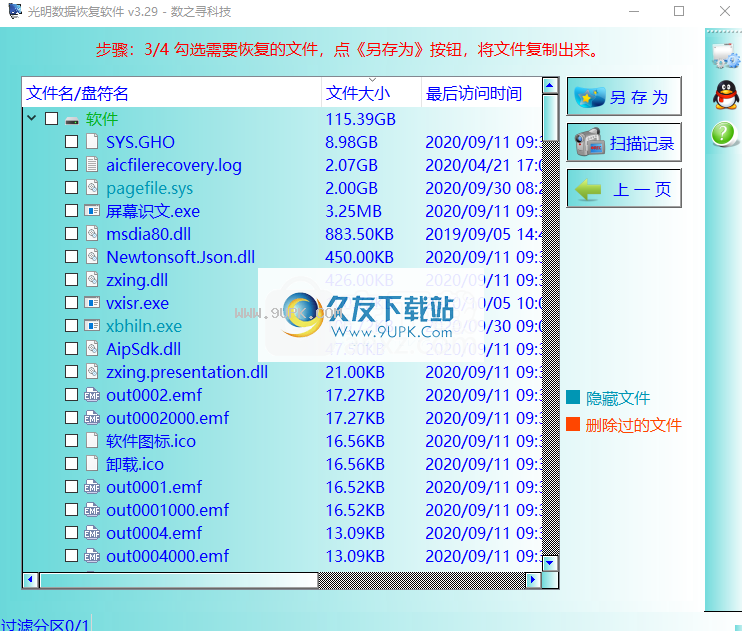The width and height of the screenshot is (742, 631).
Task: Click the app icon in title bar
Action: 15,11
